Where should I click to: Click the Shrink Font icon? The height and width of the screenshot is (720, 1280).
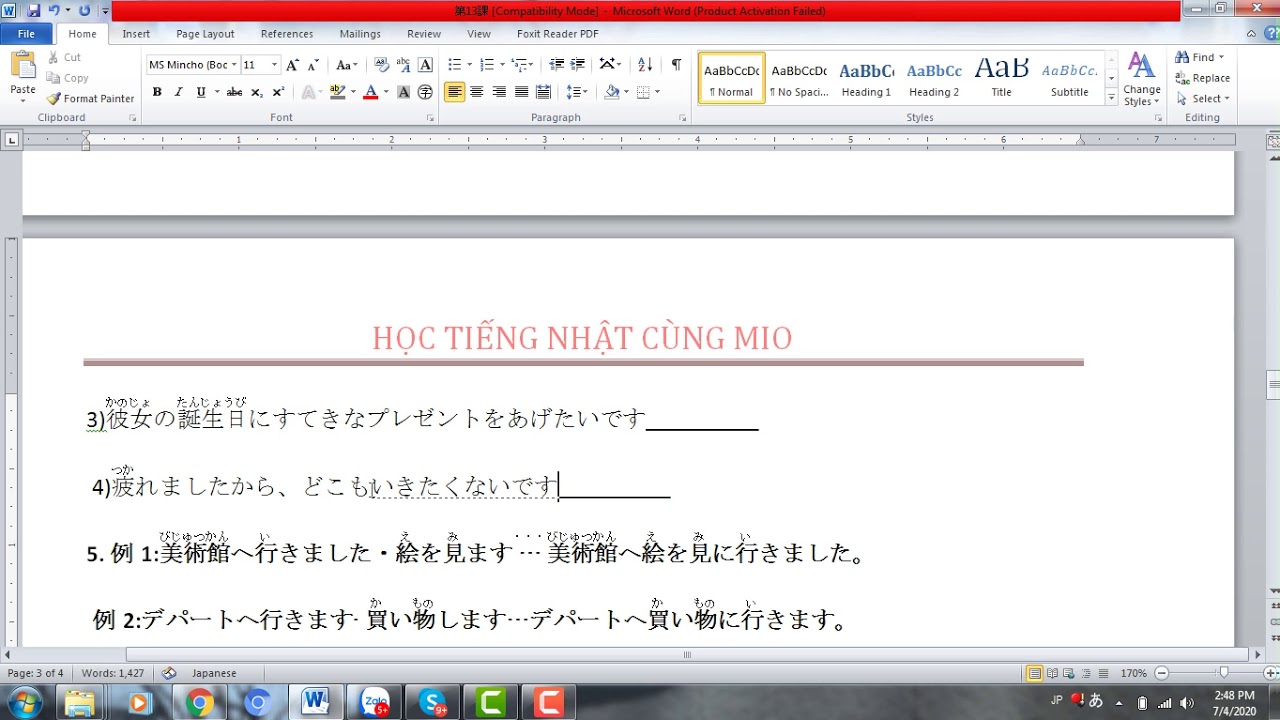coord(312,65)
